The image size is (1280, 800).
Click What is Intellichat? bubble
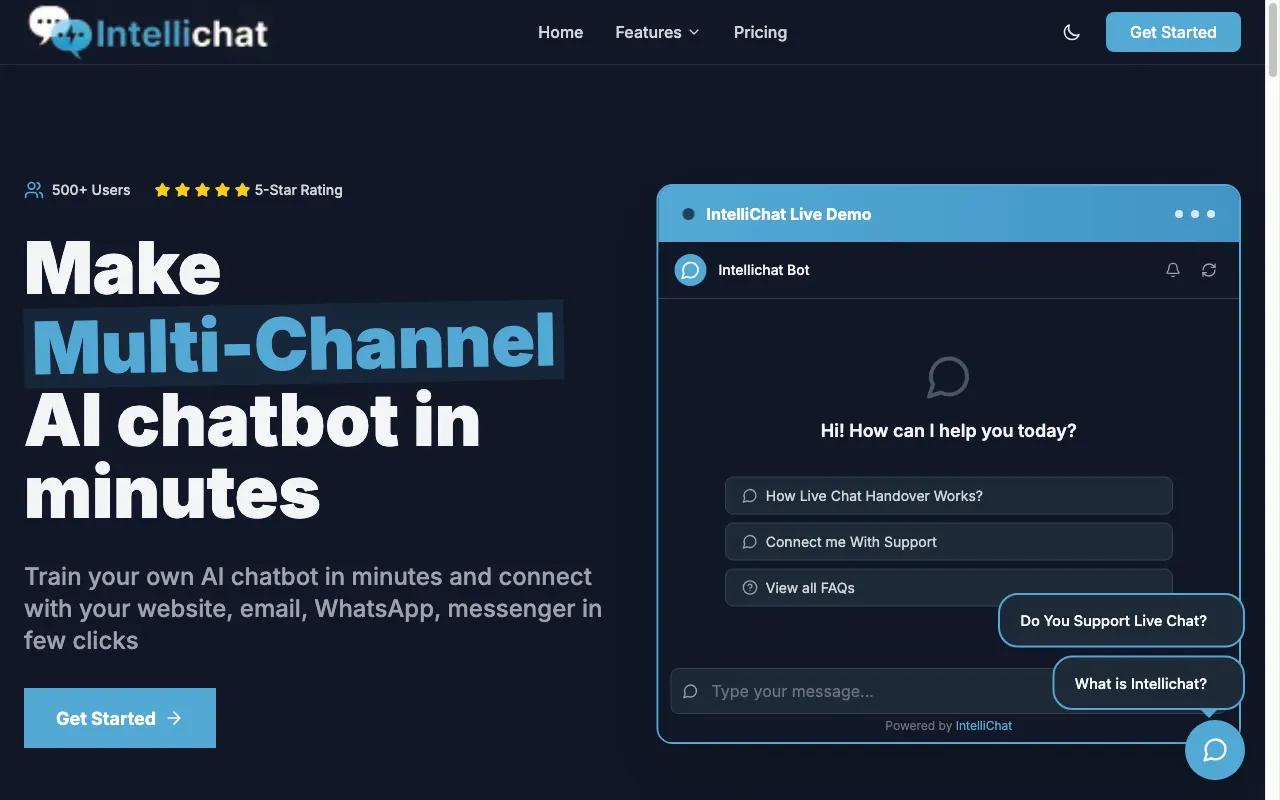pos(1148,684)
